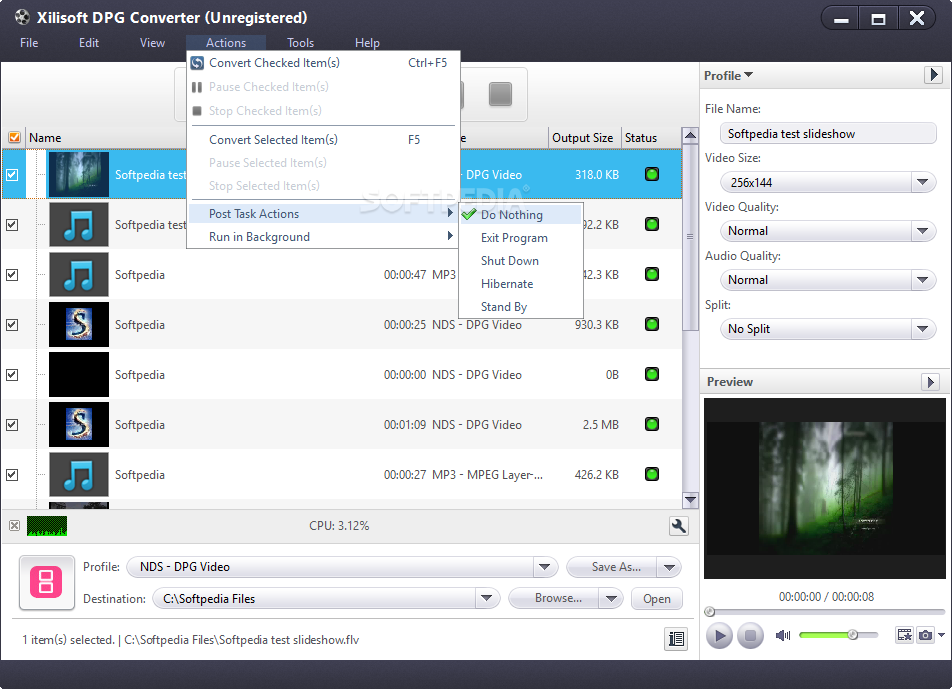This screenshot has height=689, width=952.
Task: Click the preview seek bar handle
Action: (x=709, y=612)
